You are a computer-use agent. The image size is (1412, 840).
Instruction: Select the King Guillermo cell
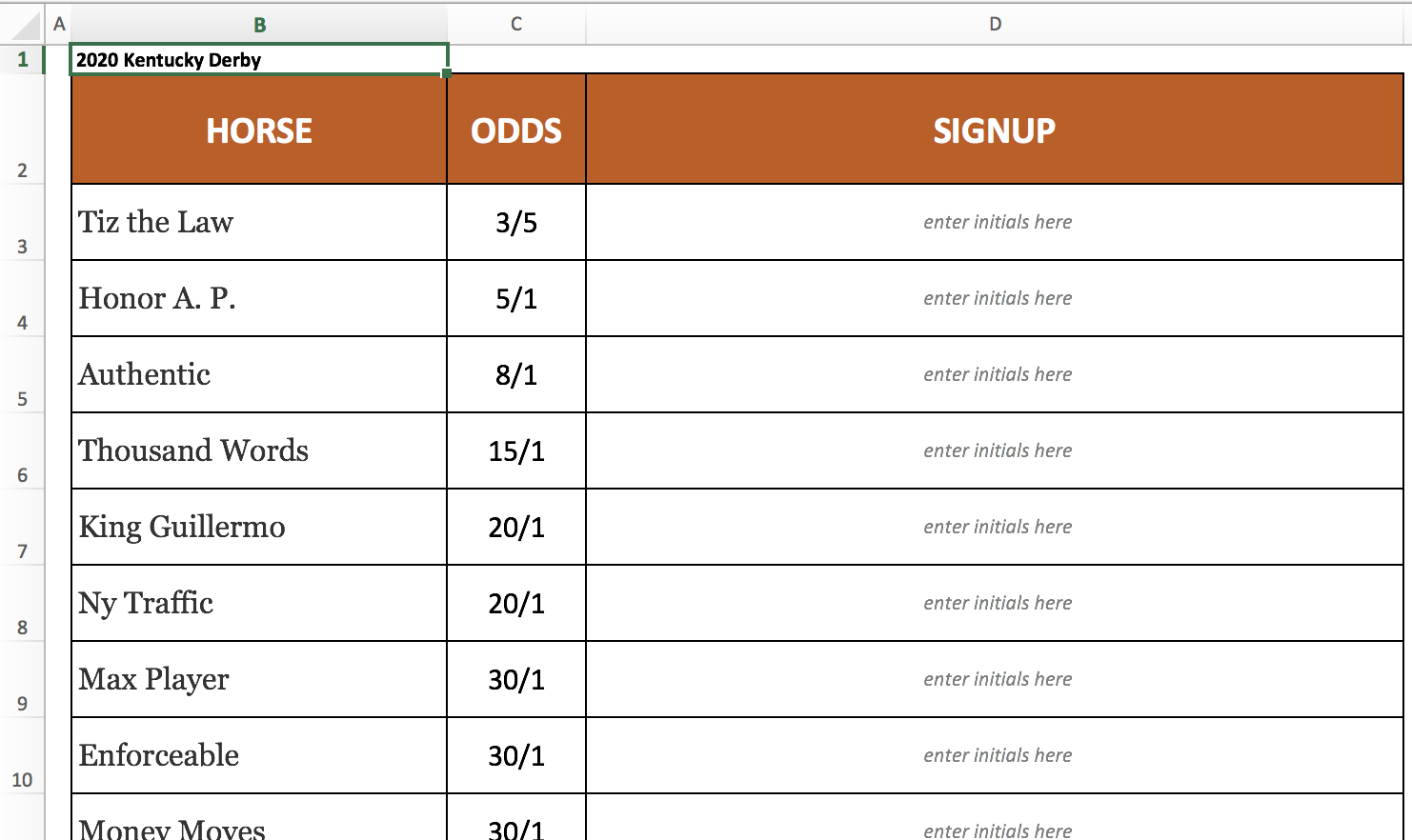coord(259,527)
